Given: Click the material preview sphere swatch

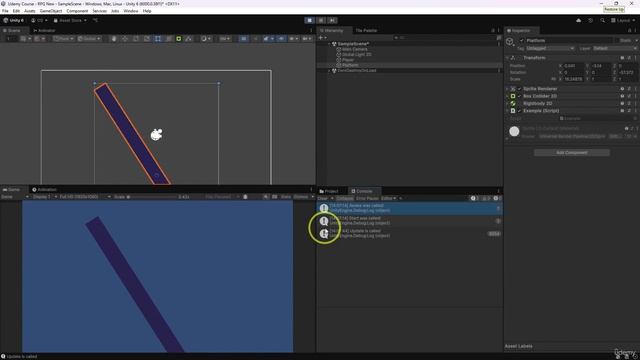Looking at the screenshot, I should pos(514,131).
